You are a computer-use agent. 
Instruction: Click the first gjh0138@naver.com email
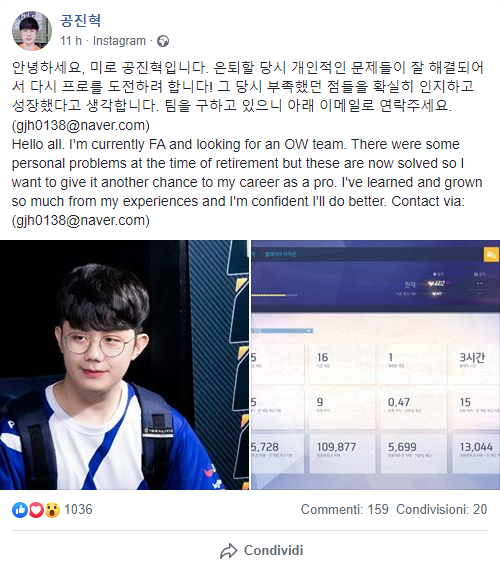point(81,125)
